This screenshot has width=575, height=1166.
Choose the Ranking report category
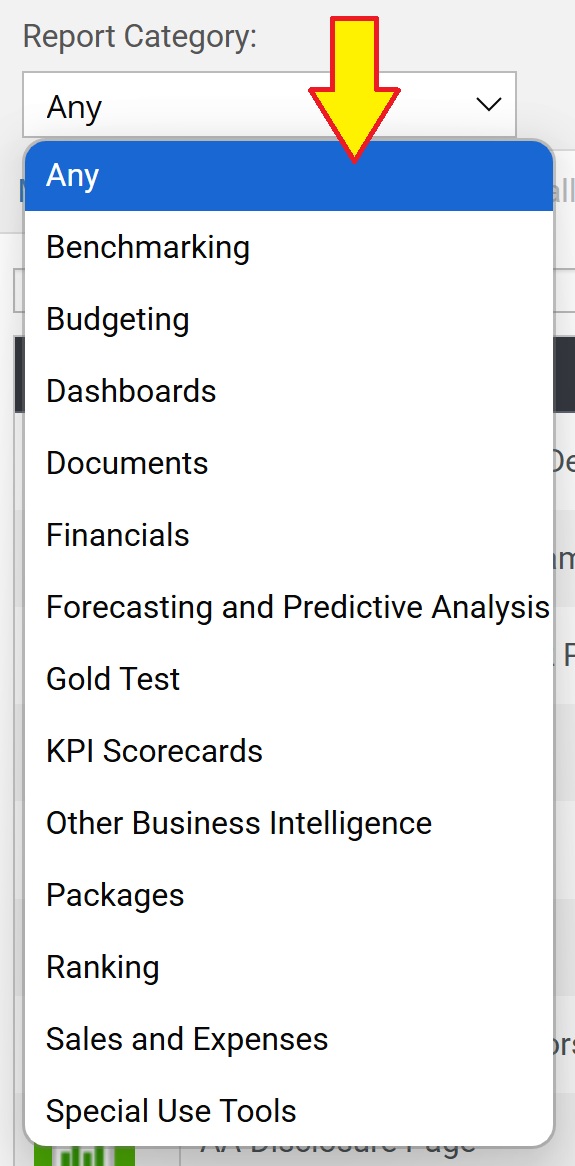point(289,968)
